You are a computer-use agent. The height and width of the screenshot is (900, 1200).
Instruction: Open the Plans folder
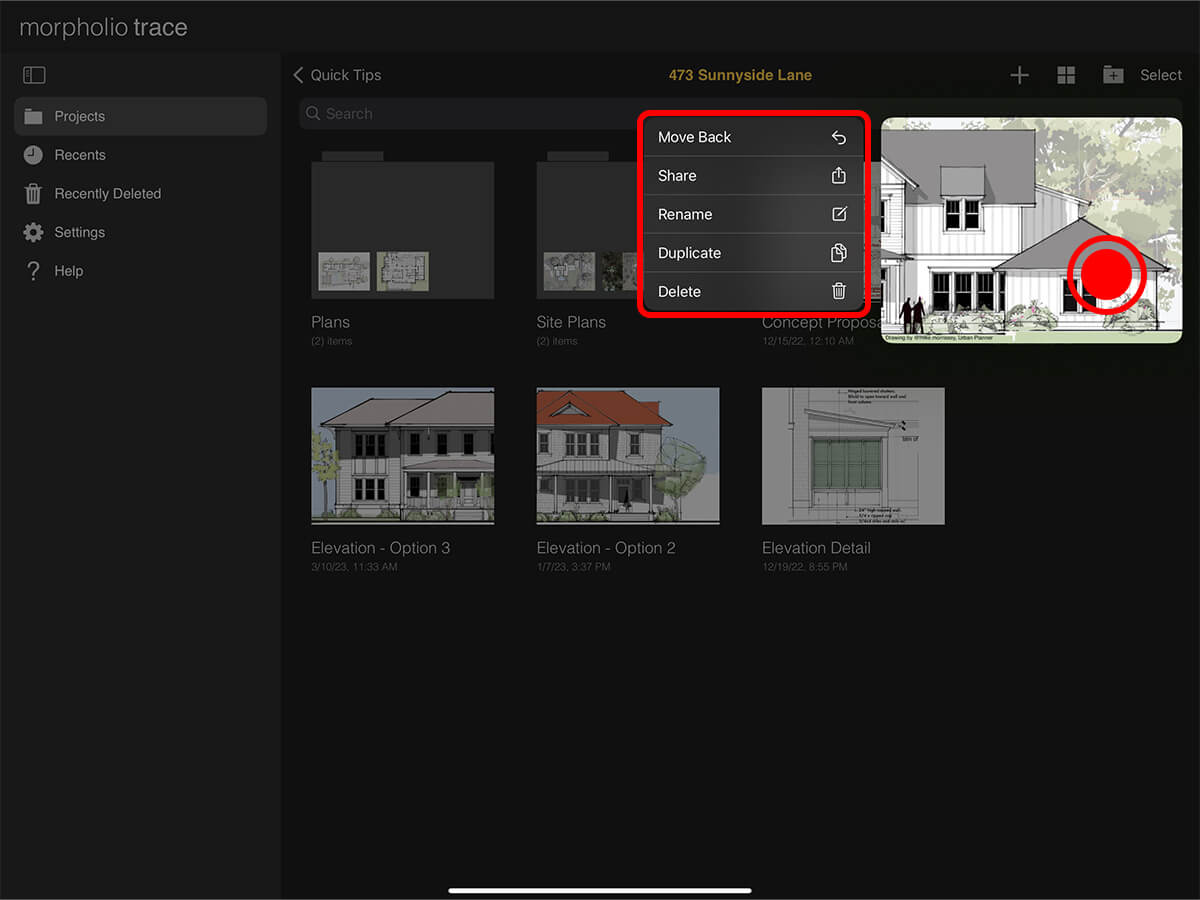(402, 230)
